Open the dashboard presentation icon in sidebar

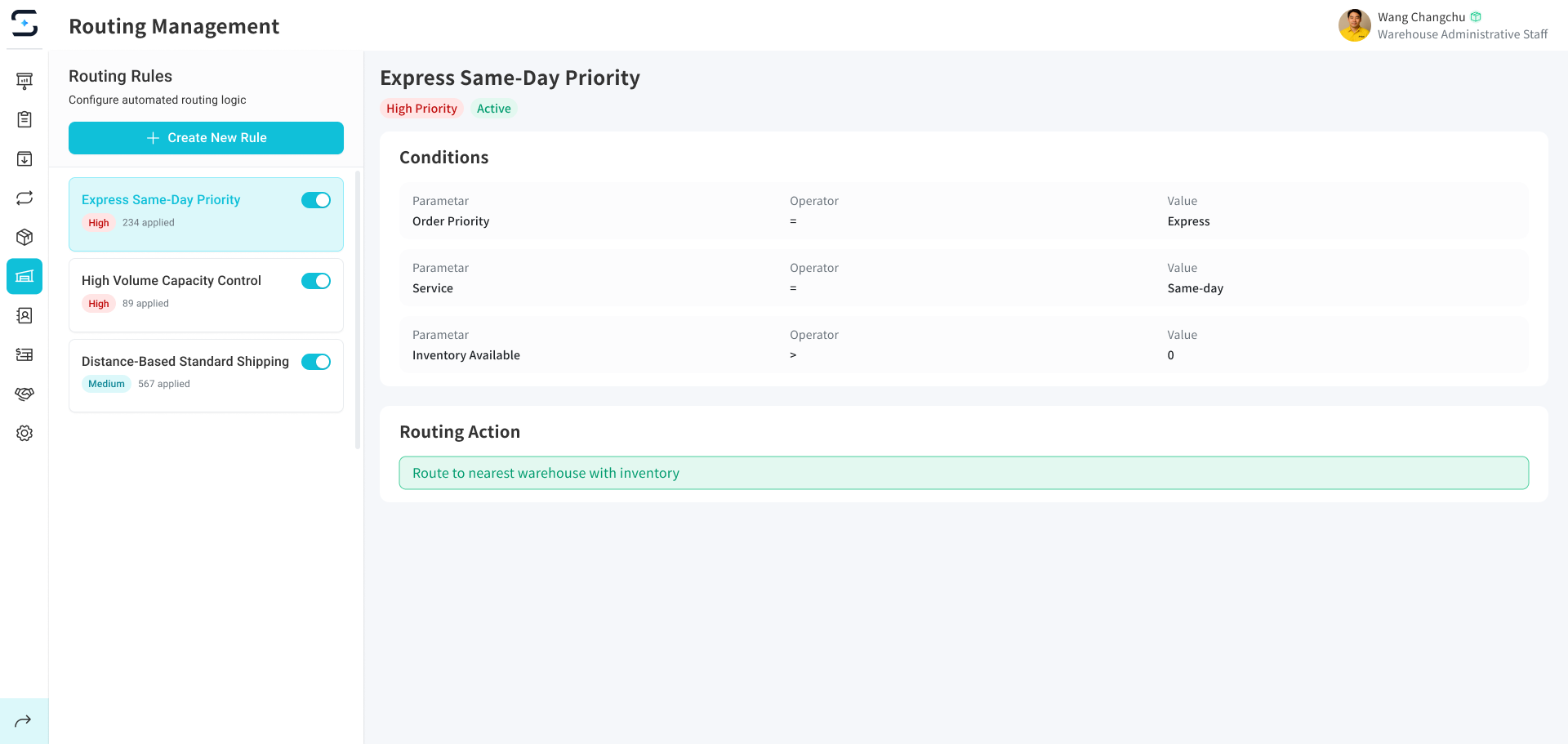pyautogui.click(x=24, y=80)
